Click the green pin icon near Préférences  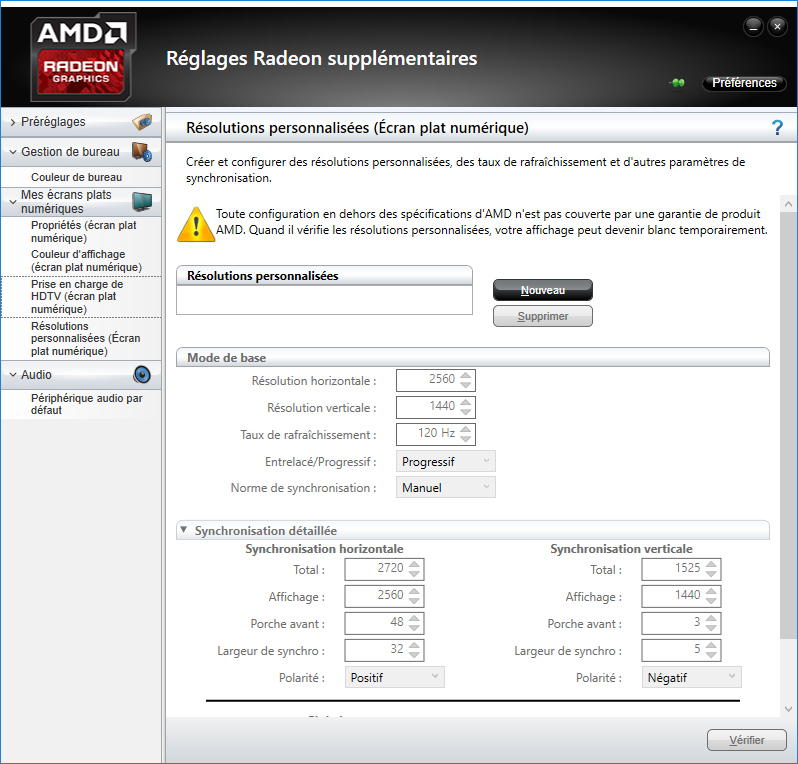click(677, 84)
